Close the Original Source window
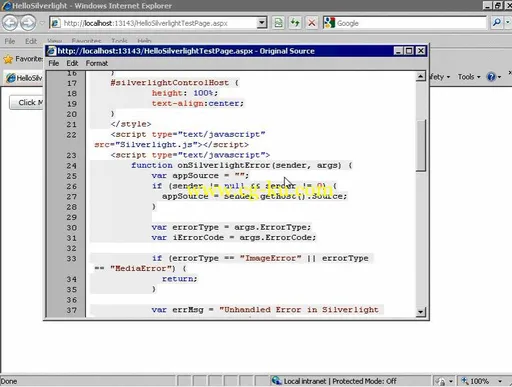Screen dimensions: 512x387 click(421, 51)
